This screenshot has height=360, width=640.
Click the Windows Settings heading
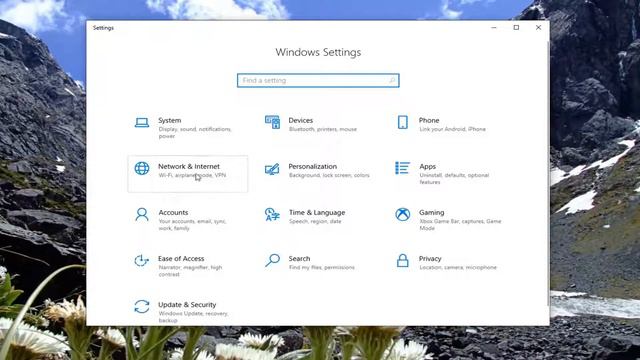click(318, 52)
